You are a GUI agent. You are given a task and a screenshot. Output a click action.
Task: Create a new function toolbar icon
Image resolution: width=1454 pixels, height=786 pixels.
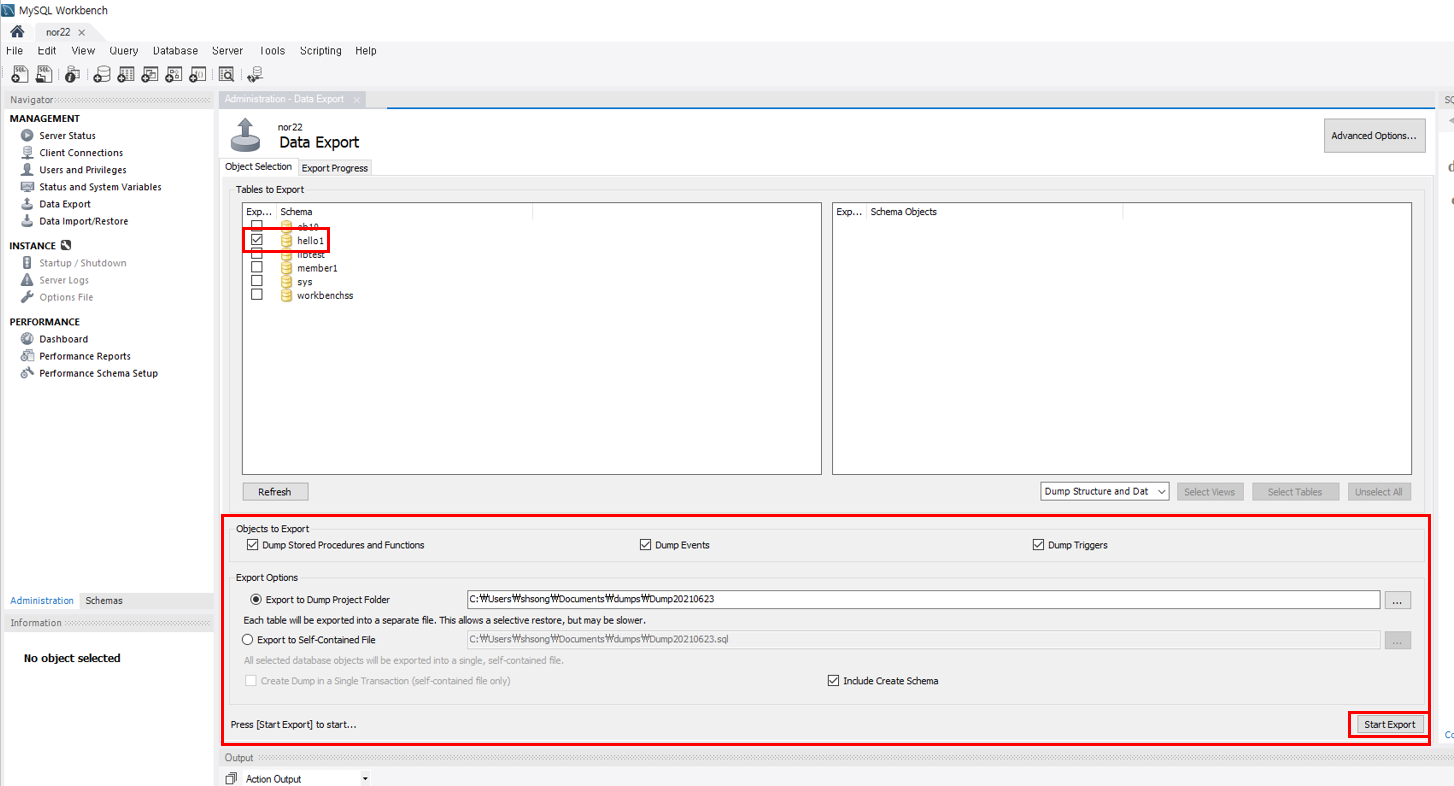point(198,74)
